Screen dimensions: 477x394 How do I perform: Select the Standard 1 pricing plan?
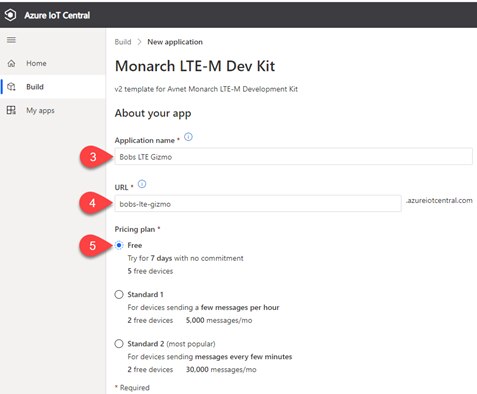point(119,295)
